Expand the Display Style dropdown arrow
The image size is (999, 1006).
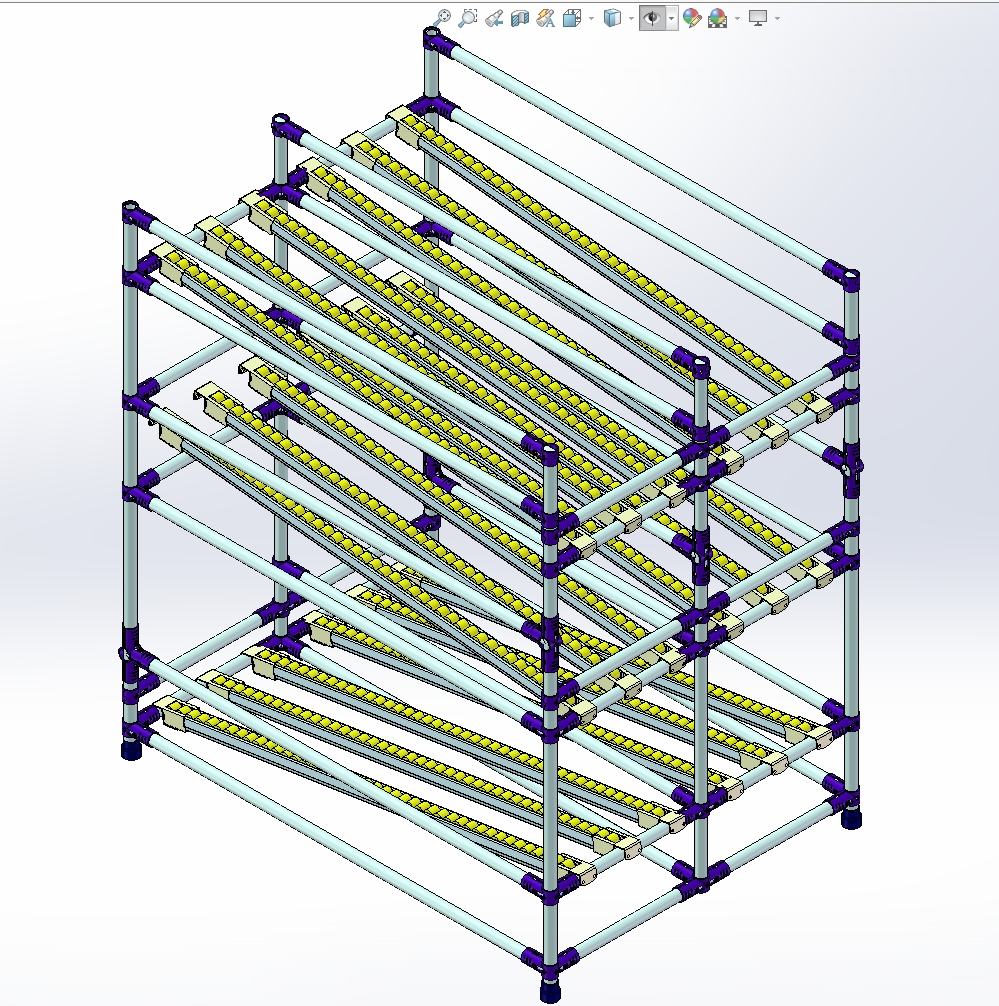pyautogui.click(x=631, y=19)
